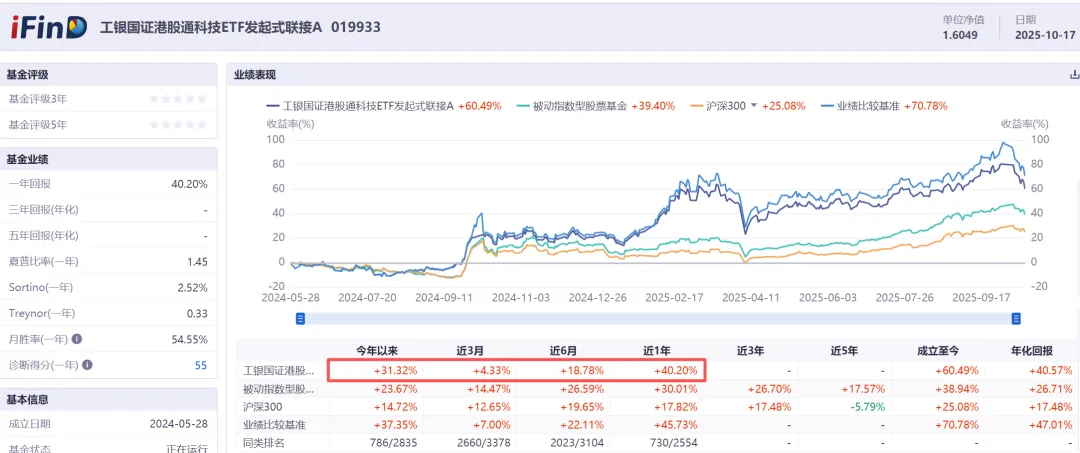The height and width of the screenshot is (453, 1080).
Task: Toggle the 工银国证港股通科技ETF发起式联接A chart series
Action: click(360, 106)
